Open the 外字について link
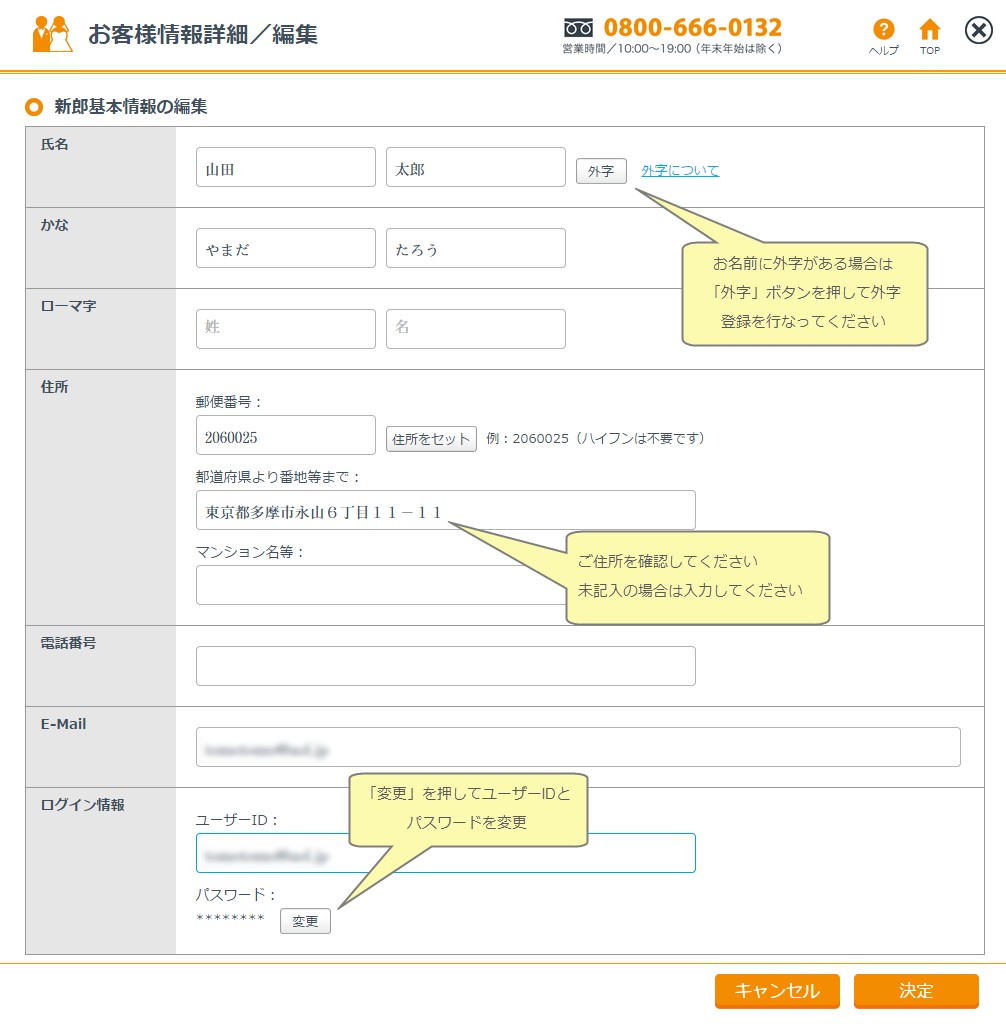The image size is (1006, 1024). (x=679, y=171)
